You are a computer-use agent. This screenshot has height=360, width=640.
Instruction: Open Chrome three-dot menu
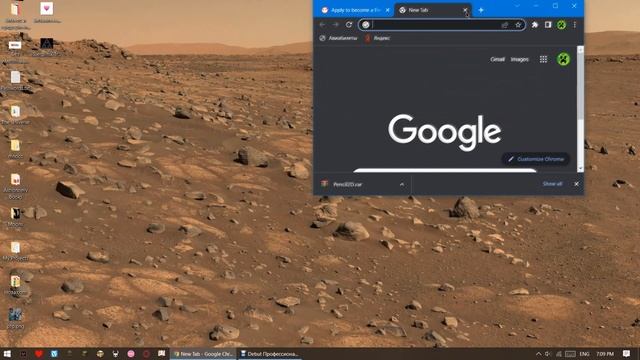[x=574, y=25]
